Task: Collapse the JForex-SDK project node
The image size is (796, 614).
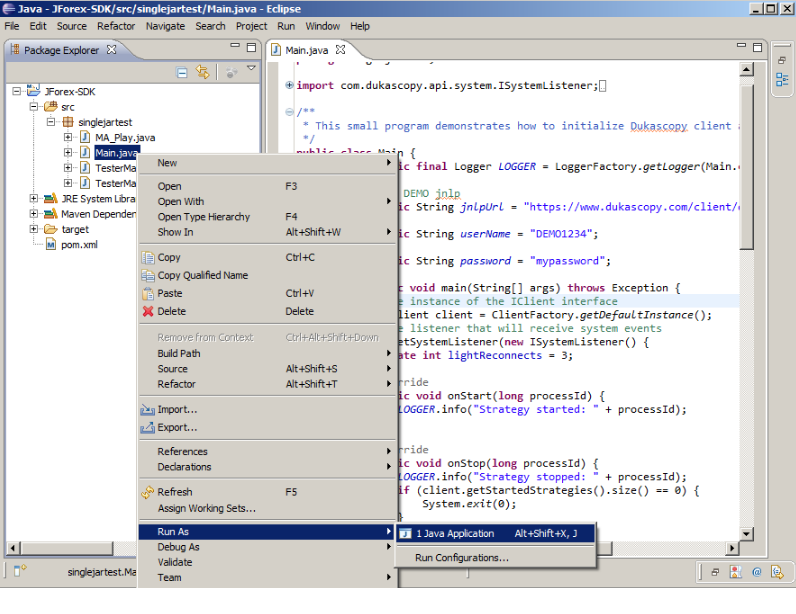Action: coord(17,91)
